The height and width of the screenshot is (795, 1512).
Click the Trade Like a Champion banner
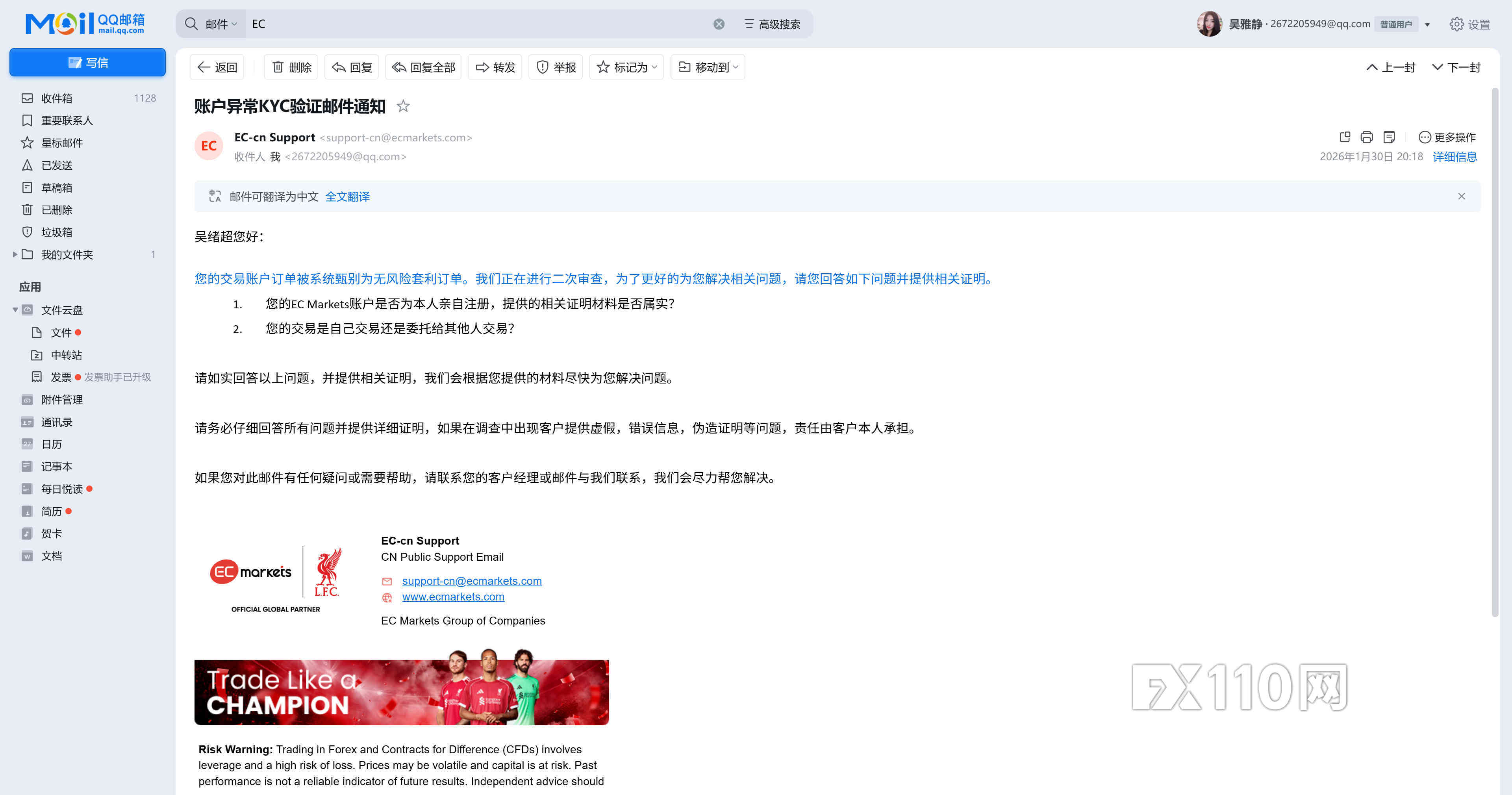coord(402,687)
